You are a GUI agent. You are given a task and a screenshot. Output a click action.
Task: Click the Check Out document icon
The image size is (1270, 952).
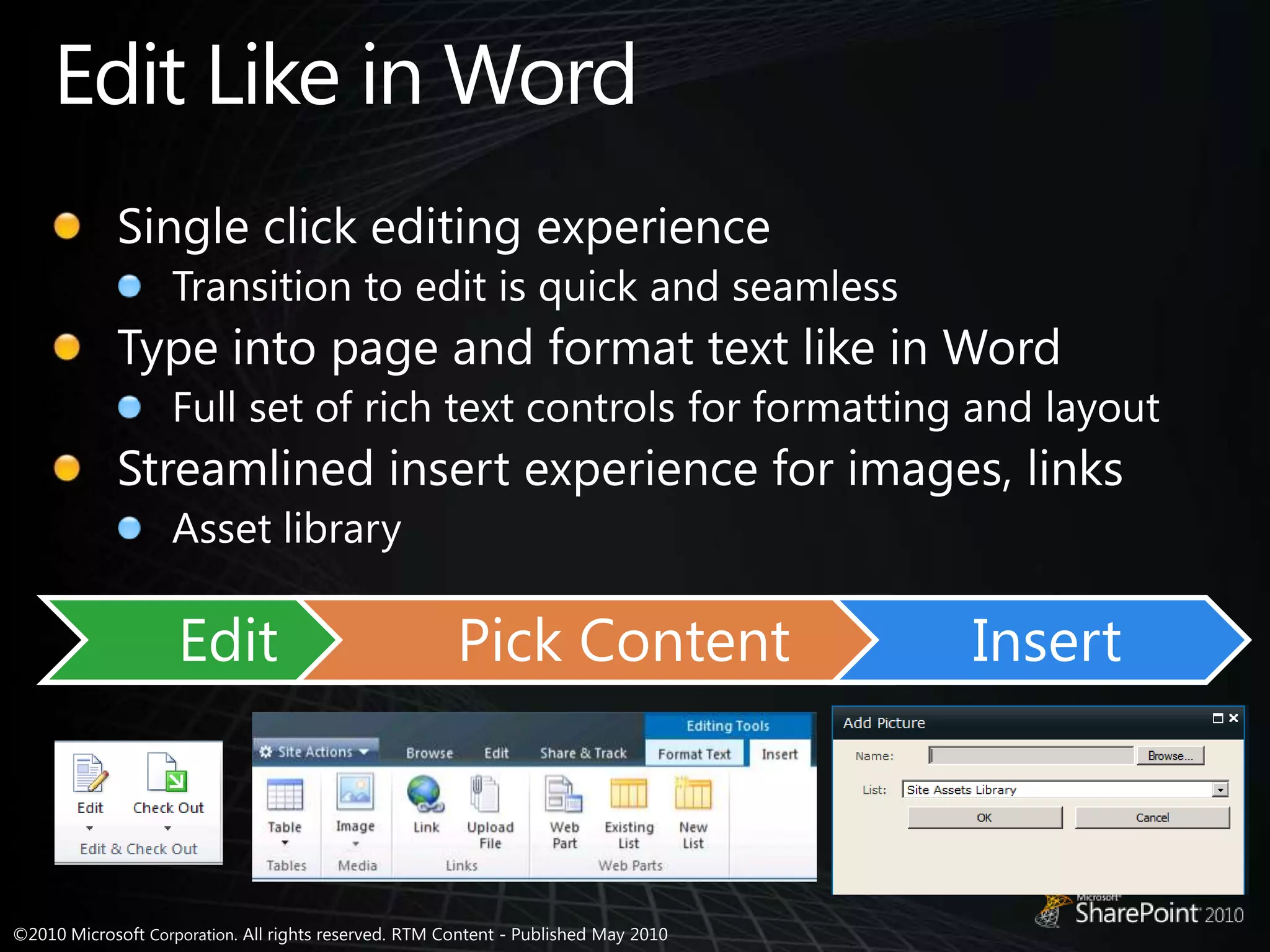click(x=167, y=772)
